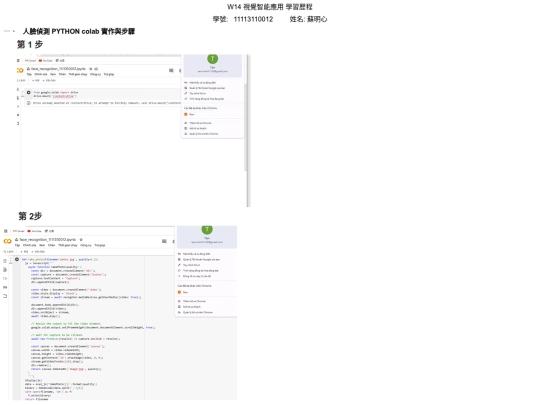Open Công cụ menu in step 2 screenshot
Image resolution: width=540 pixels, height=405 pixels.
click(x=86, y=245)
